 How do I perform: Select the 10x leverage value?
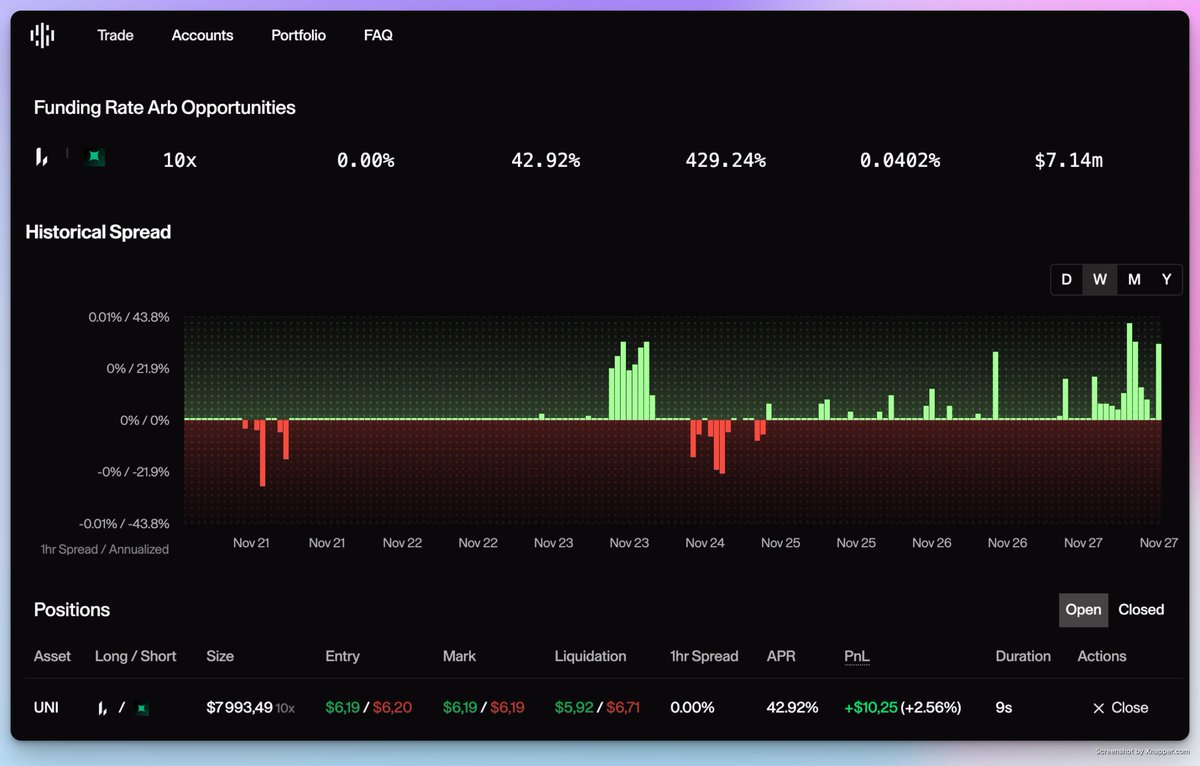coord(180,160)
